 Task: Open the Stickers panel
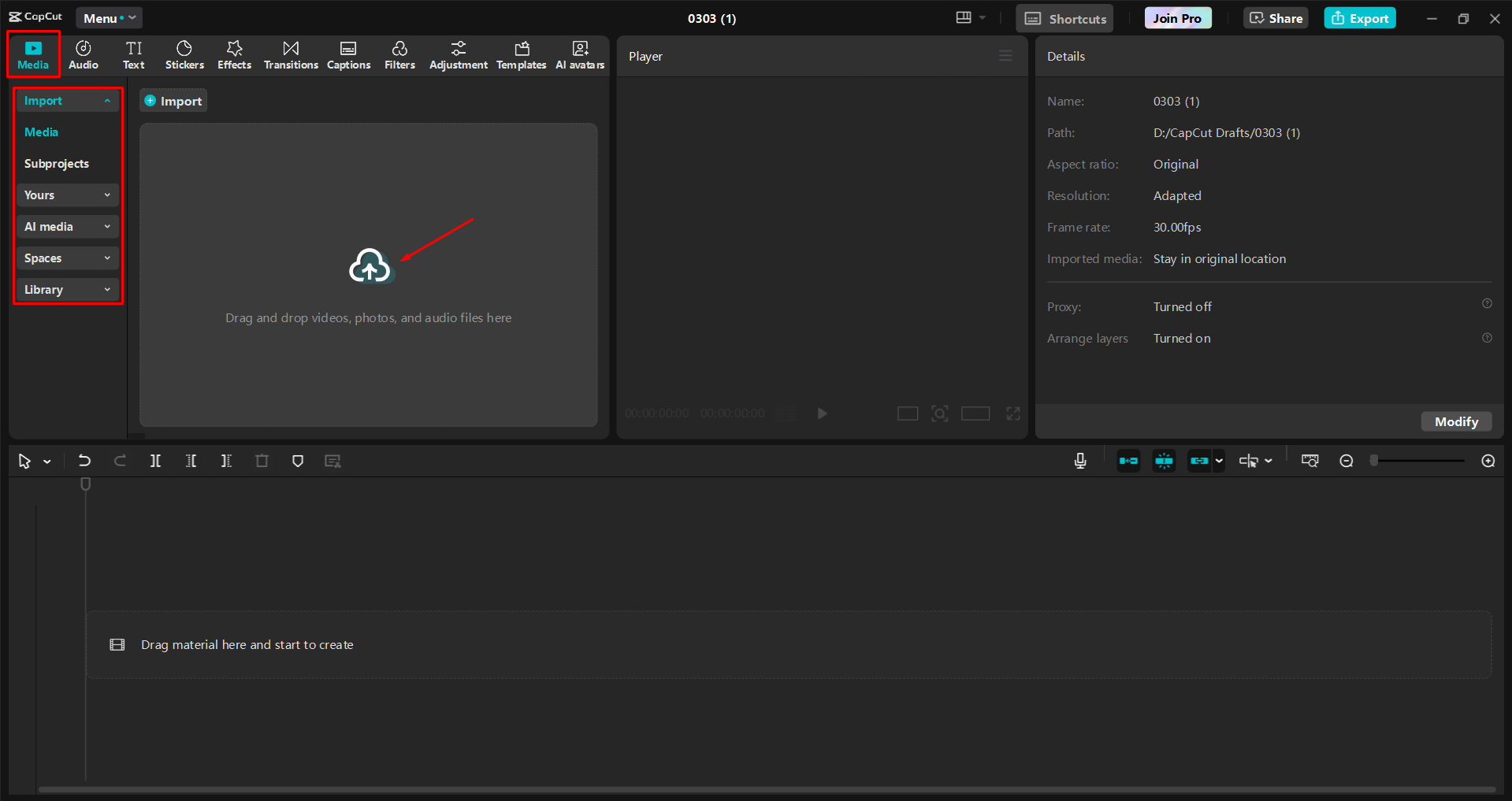pyautogui.click(x=184, y=54)
